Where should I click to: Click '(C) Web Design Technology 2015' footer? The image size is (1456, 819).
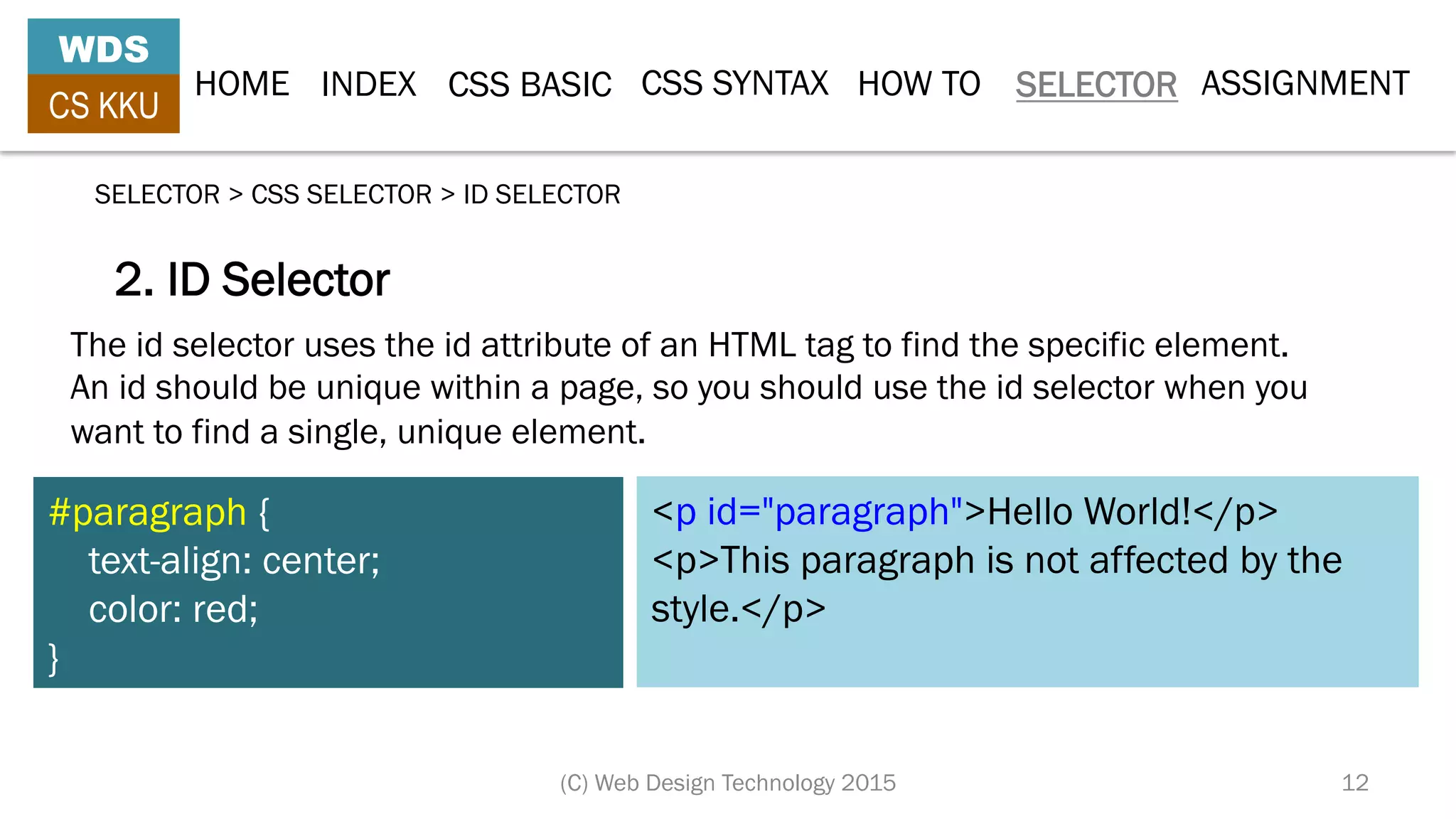727,783
